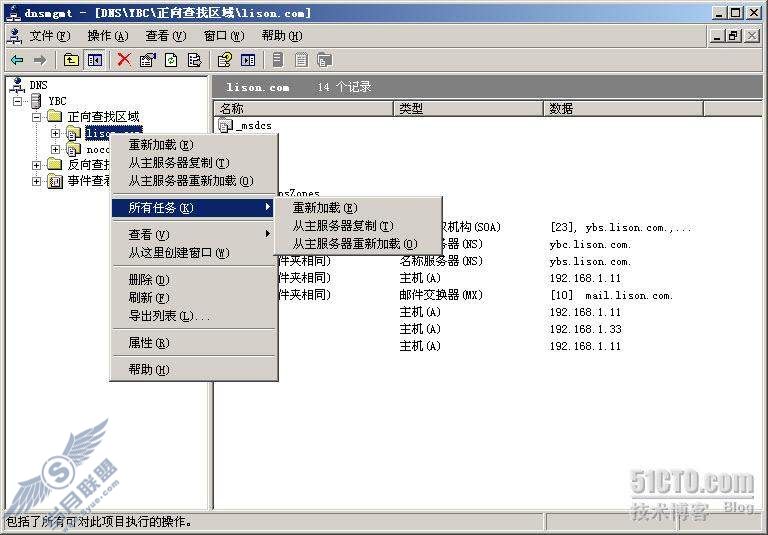Click the DNS console icon in menu bar
768x535 pixels.
point(16,36)
